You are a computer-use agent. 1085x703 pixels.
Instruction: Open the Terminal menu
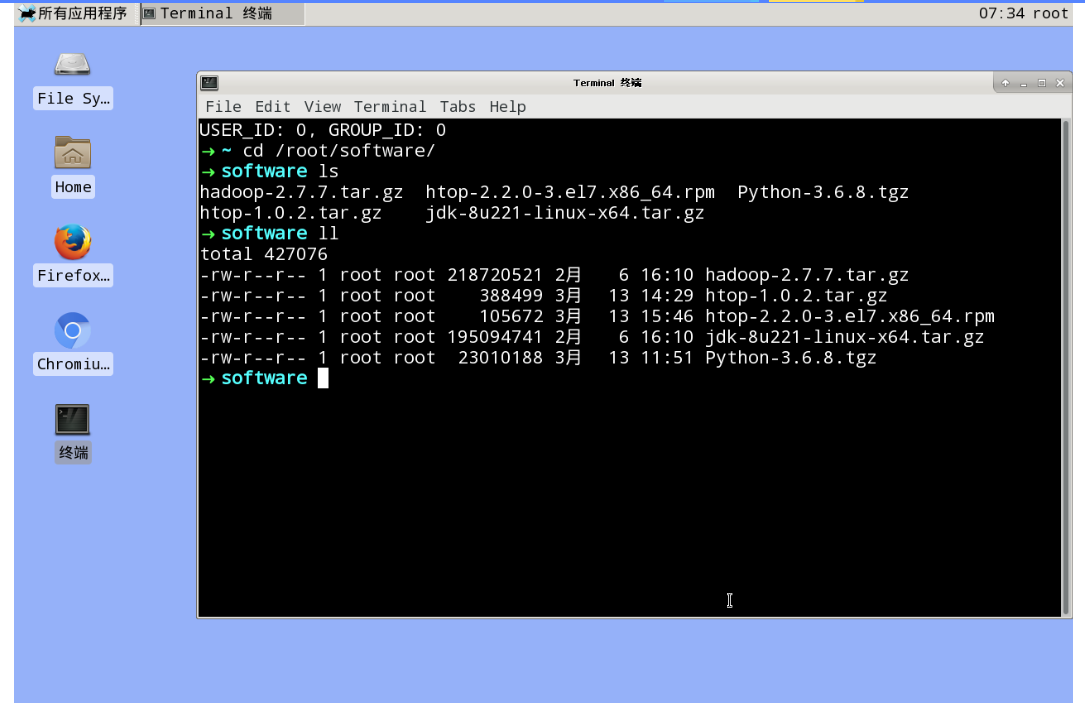(390, 107)
